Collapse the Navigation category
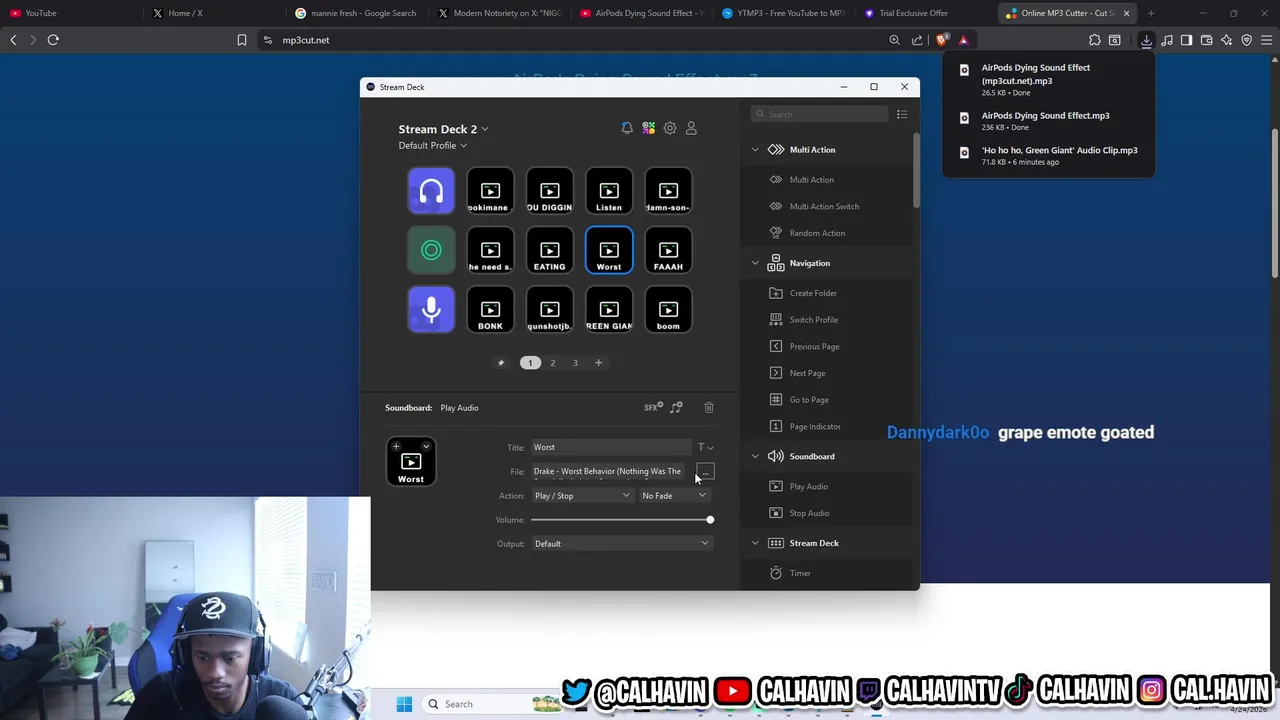Image resolution: width=1280 pixels, height=720 pixels. click(755, 263)
